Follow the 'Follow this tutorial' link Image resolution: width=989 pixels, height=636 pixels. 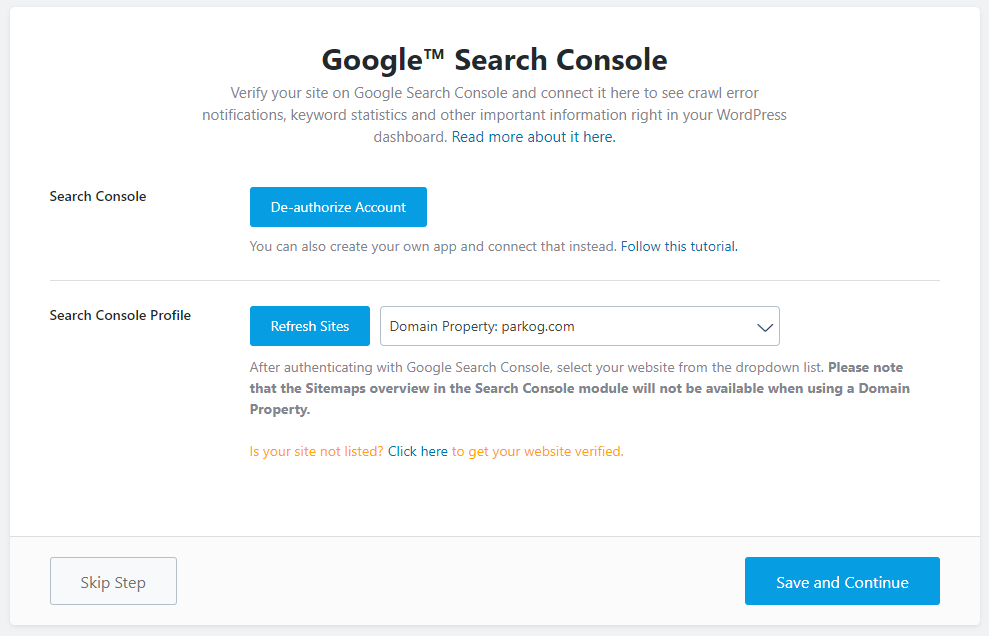pos(678,246)
